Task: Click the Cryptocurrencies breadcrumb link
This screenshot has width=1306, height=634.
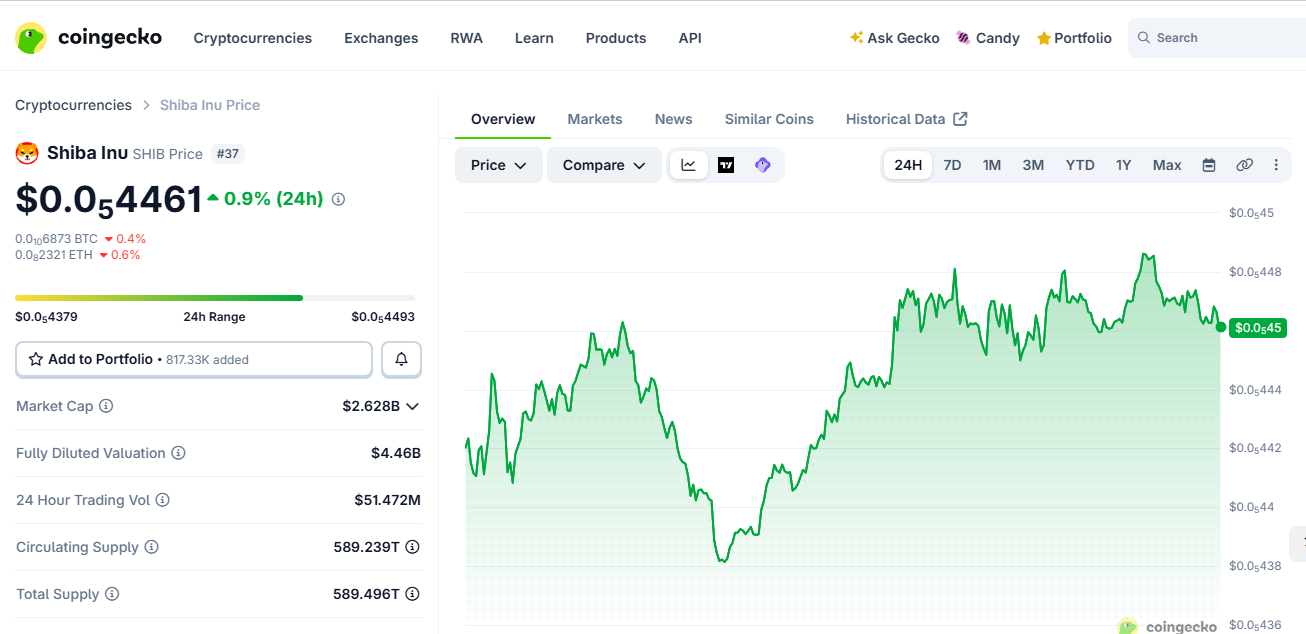Action: (73, 105)
